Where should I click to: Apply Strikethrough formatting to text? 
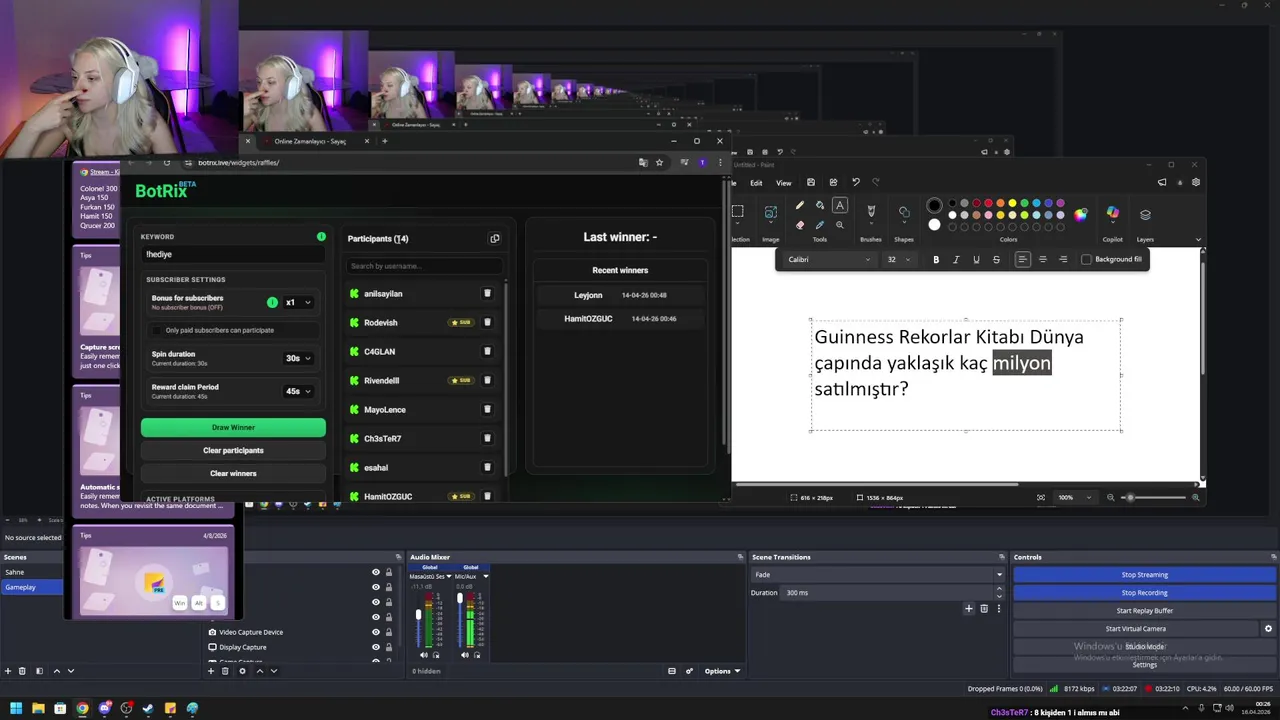(x=996, y=259)
